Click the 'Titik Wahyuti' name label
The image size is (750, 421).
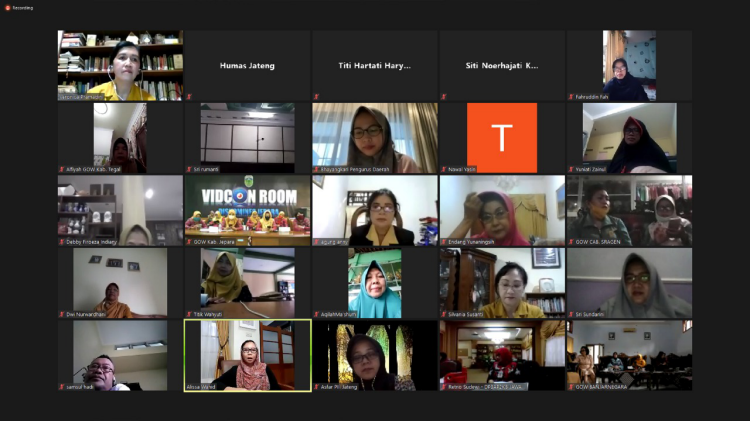[x=208, y=314]
